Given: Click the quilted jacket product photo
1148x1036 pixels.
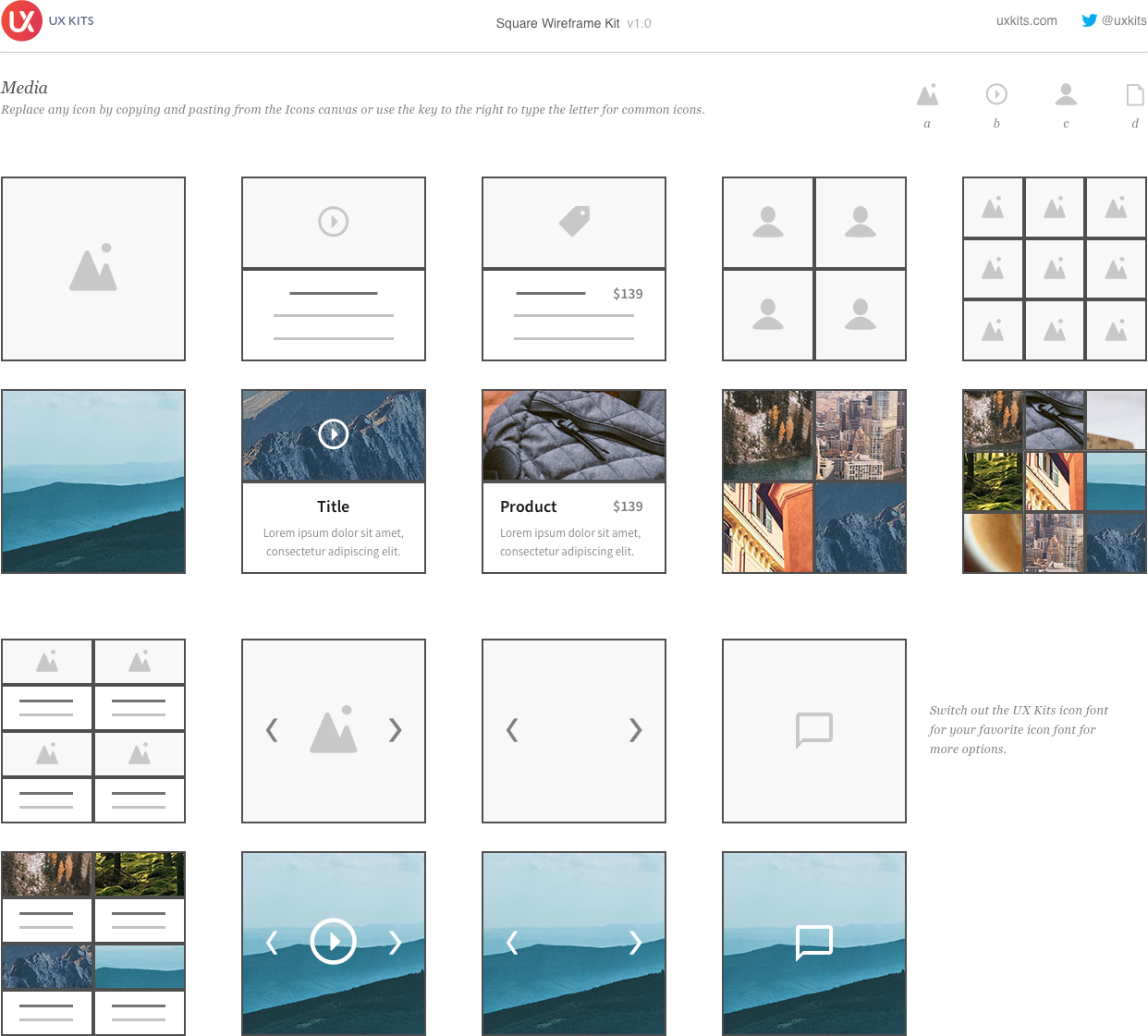Looking at the screenshot, I should point(574,435).
